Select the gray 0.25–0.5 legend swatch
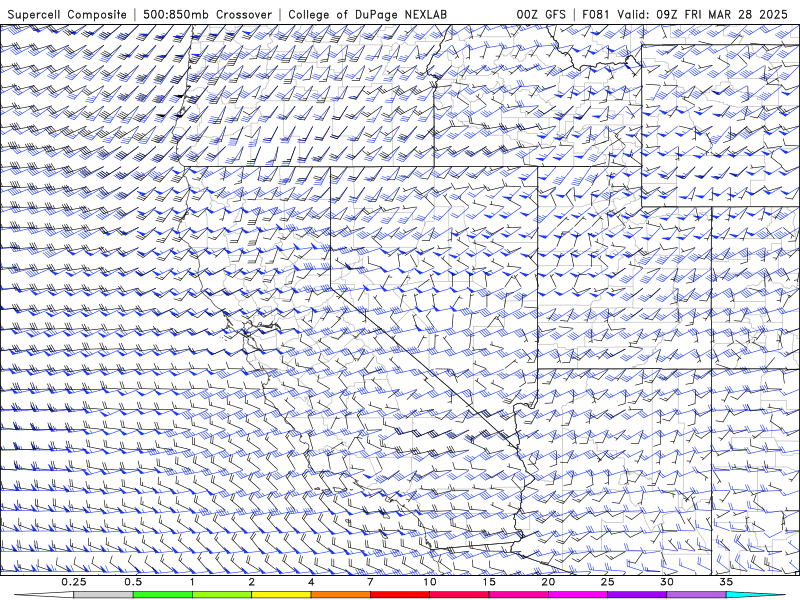The height and width of the screenshot is (600, 800). tap(104, 595)
